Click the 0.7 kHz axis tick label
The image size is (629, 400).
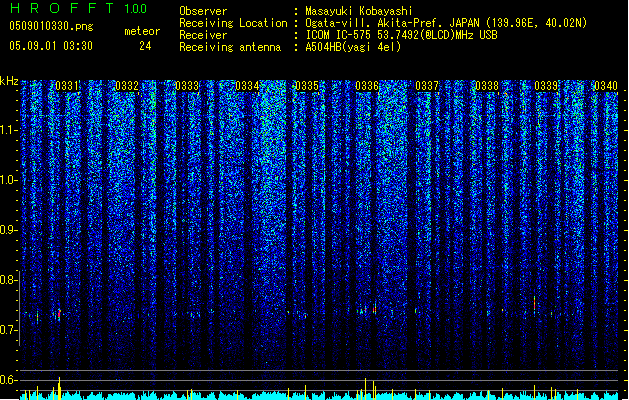[8, 330]
